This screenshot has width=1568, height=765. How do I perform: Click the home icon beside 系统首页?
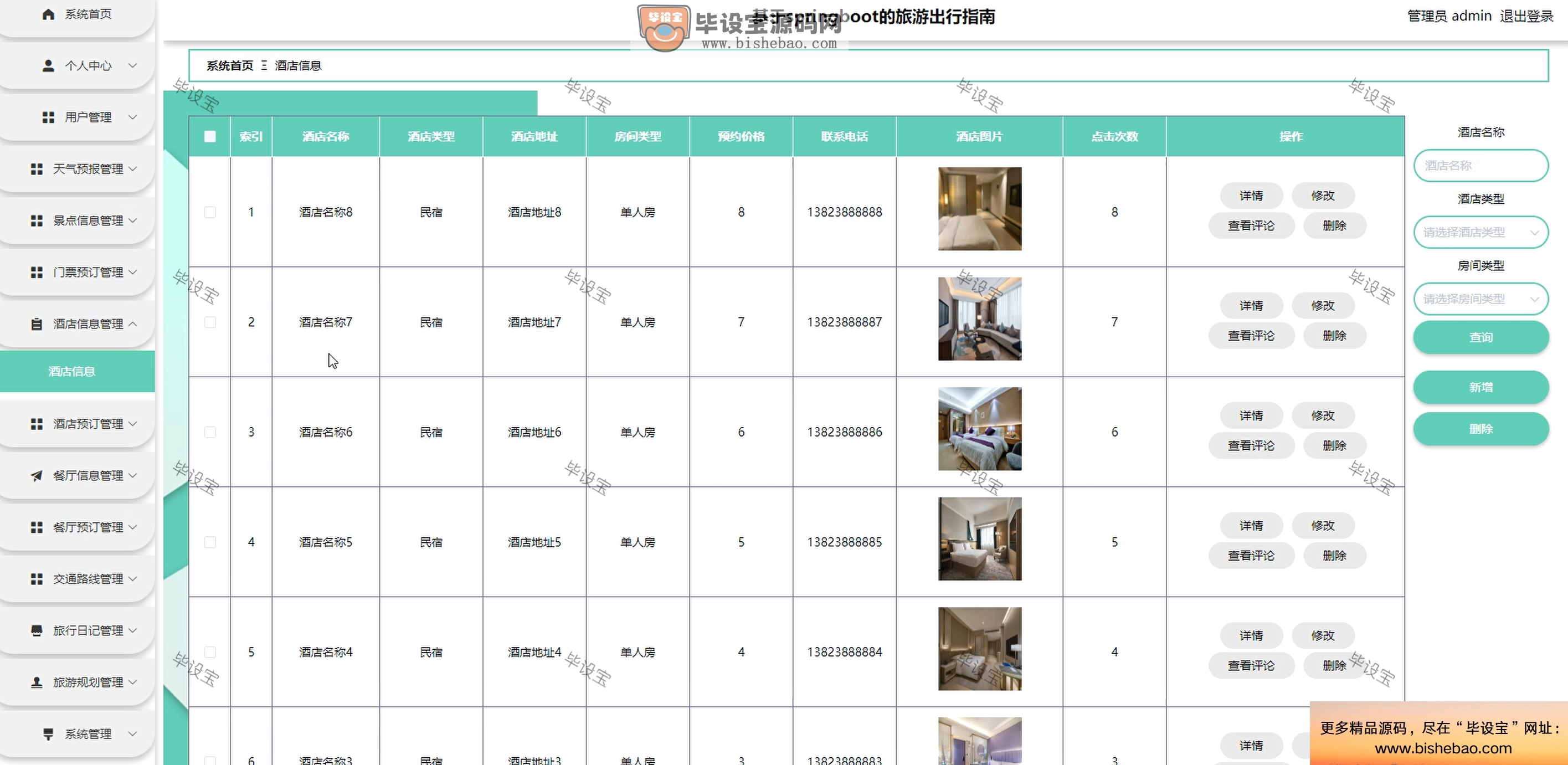[x=49, y=14]
